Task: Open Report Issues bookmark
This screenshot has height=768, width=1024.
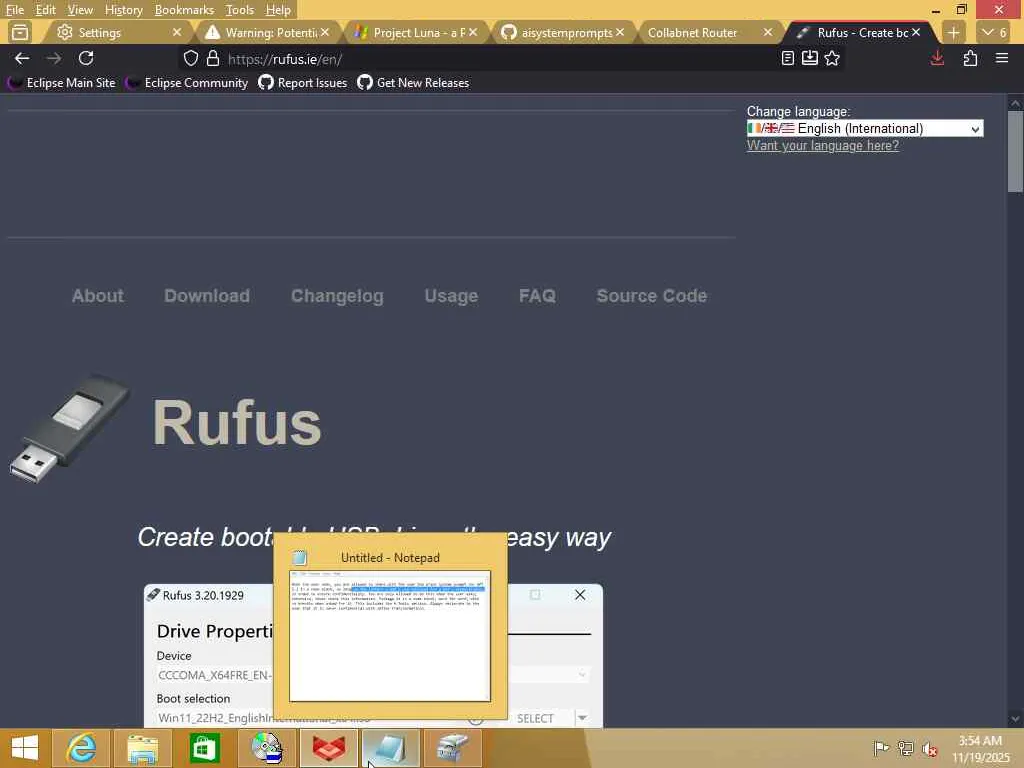Action: pos(302,83)
